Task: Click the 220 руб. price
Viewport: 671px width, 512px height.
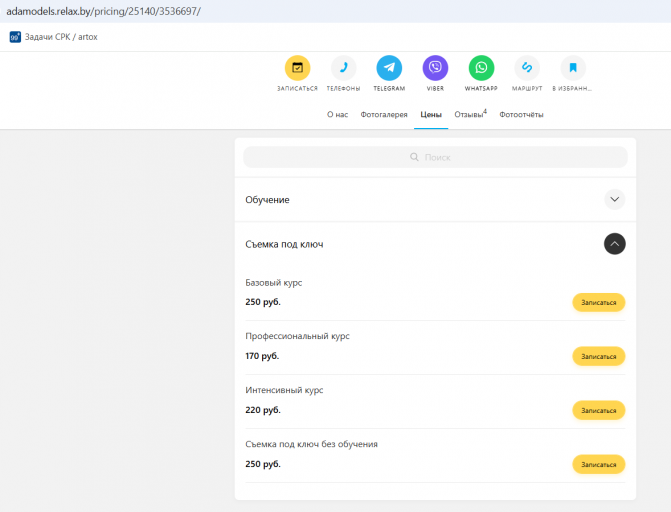Action: coord(263,410)
